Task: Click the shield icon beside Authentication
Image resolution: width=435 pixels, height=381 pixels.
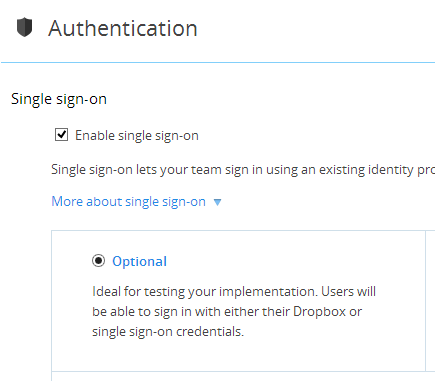Action: 24,27
